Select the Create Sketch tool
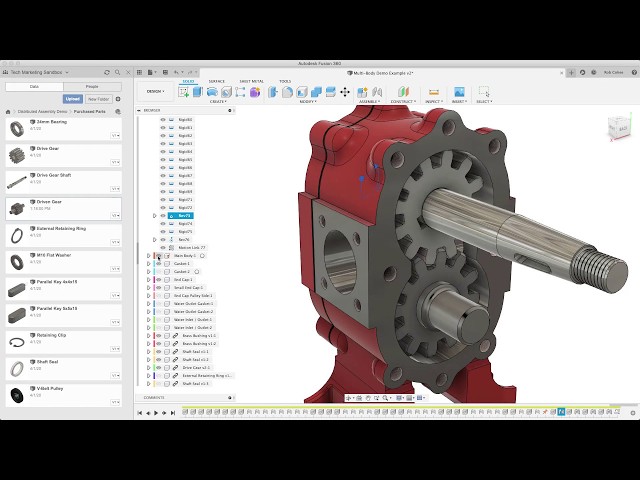 coord(184,92)
